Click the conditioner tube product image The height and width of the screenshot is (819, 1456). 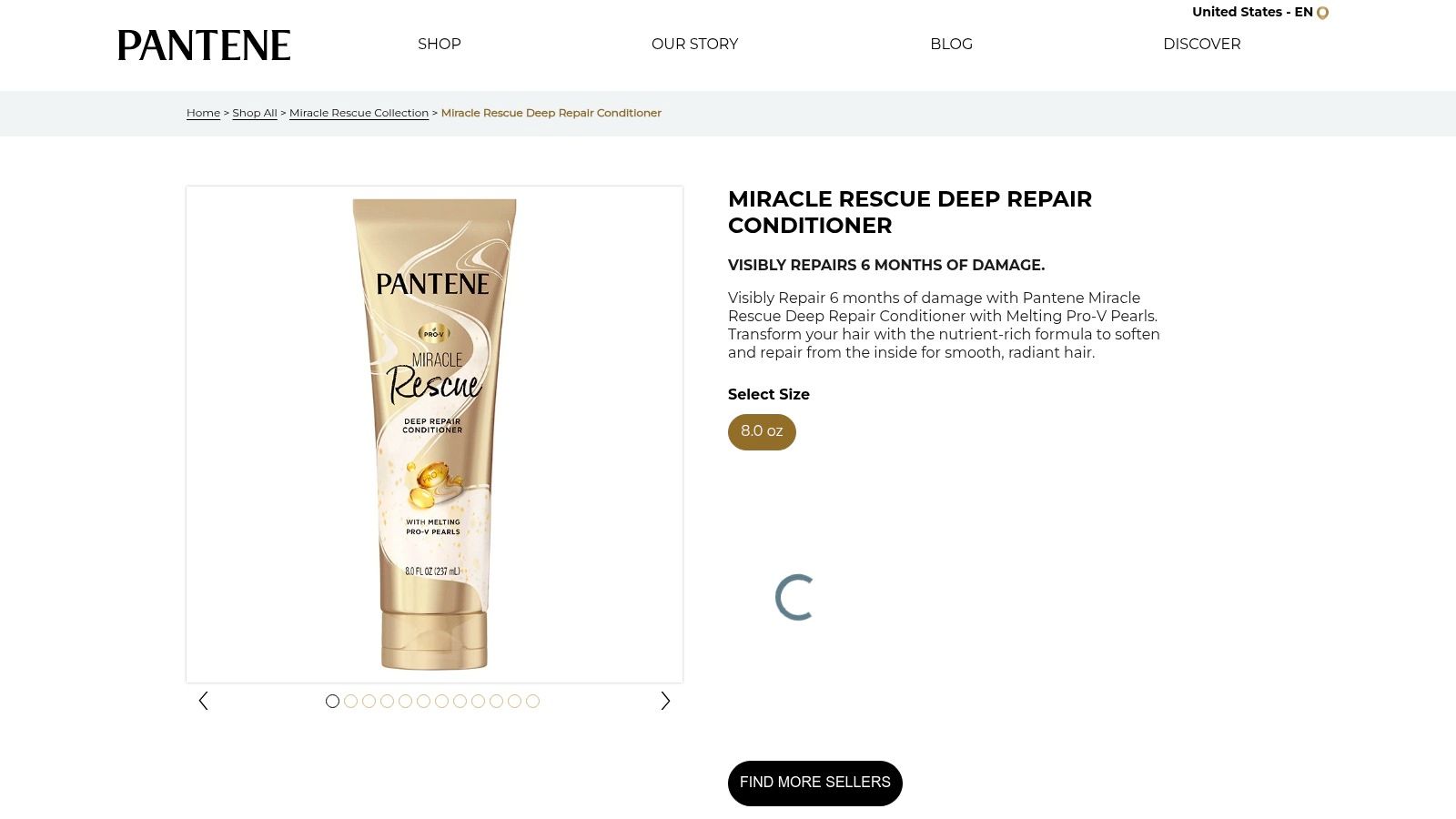pos(434,434)
